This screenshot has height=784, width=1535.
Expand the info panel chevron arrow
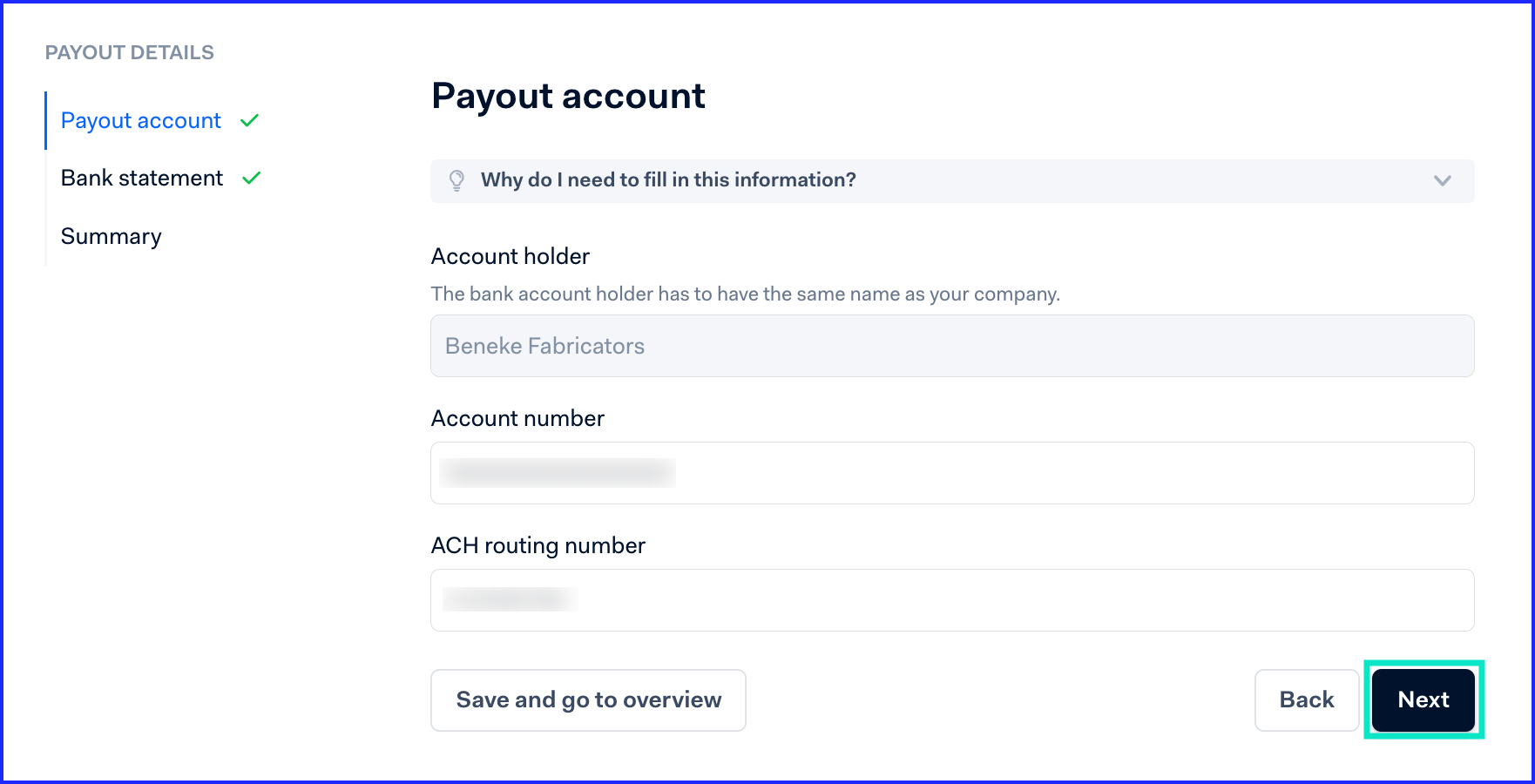(x=1443, y=180)
